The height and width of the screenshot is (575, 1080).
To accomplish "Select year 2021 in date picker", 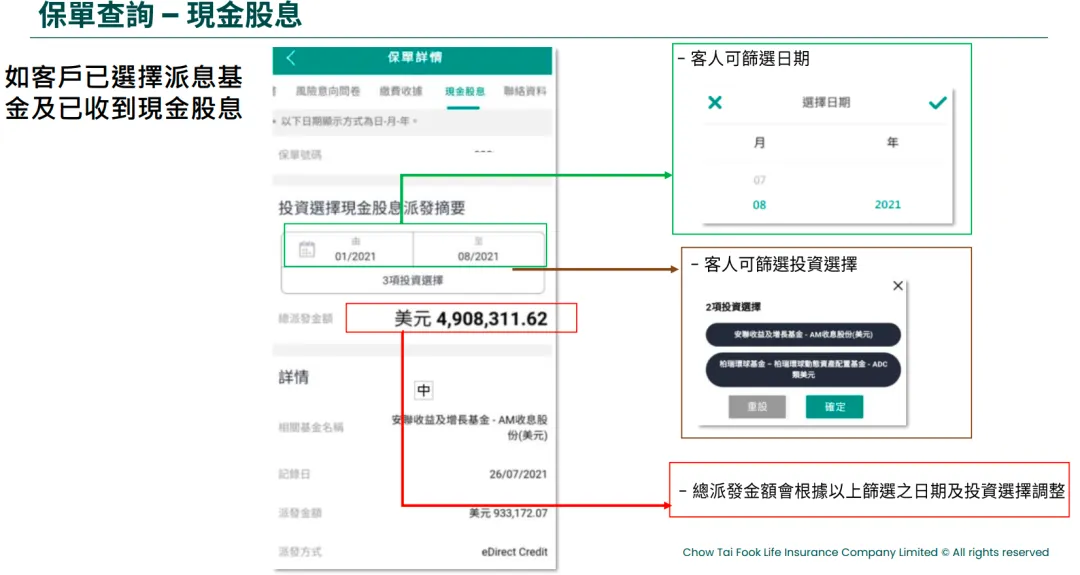I will 888,205.
